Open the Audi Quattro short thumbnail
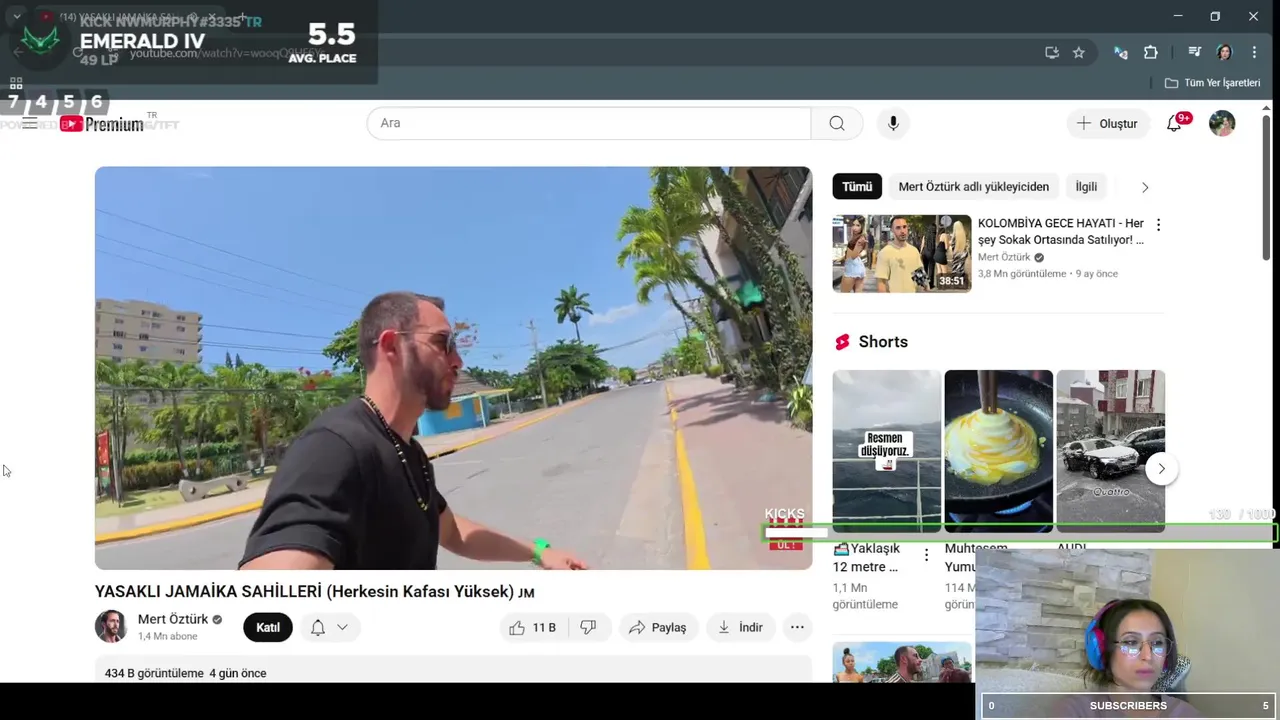 (1111, 451)
